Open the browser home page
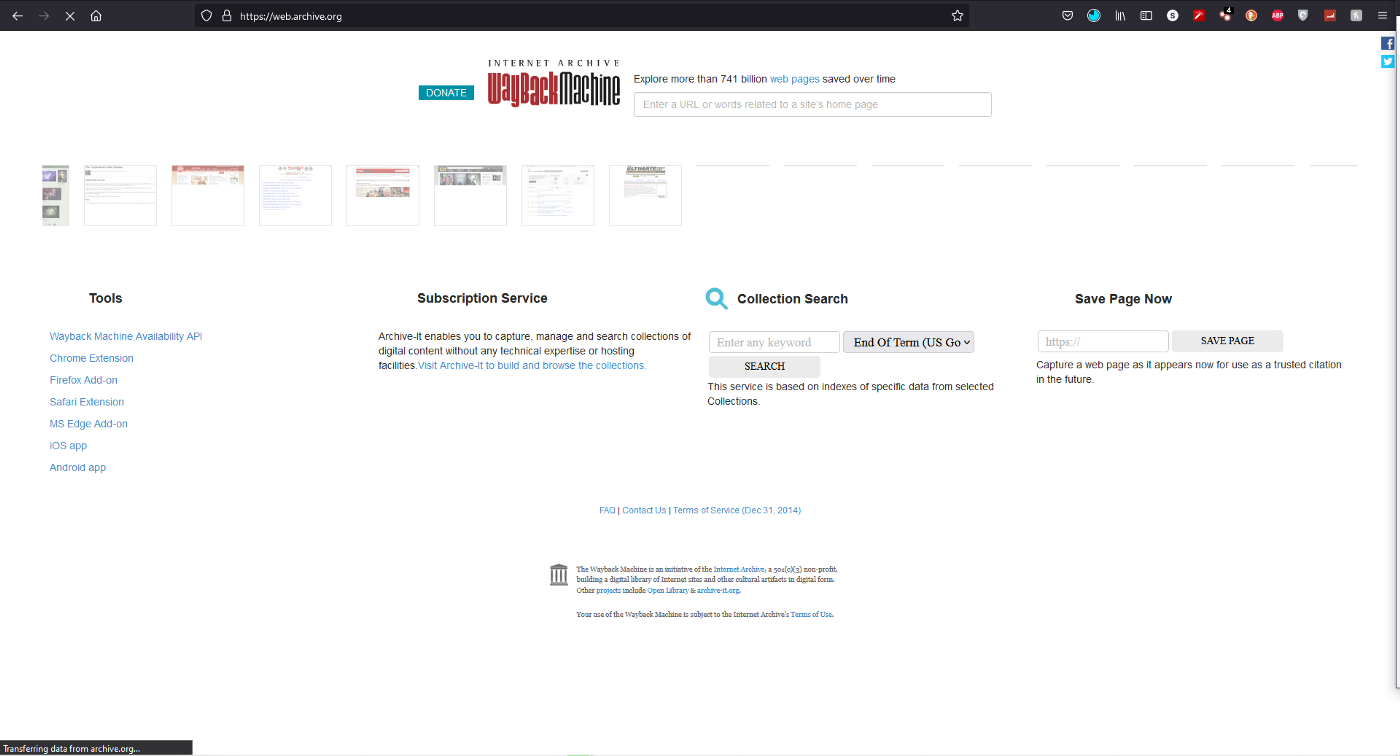Image resolution: width=1400 pixels, height=756 pixels. [x=96, y=16]
